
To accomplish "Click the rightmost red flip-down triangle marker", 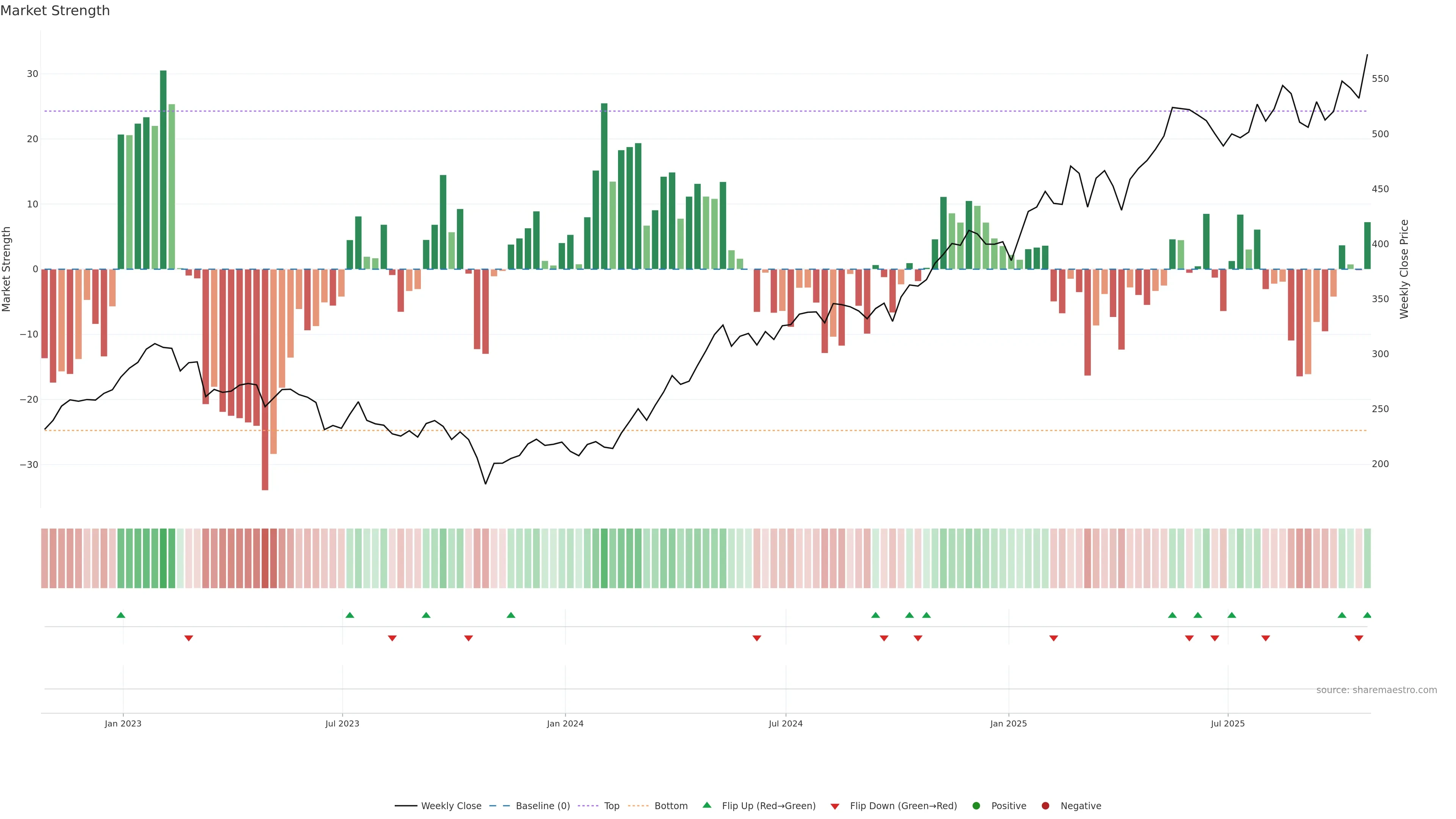I will point(1359,638).
